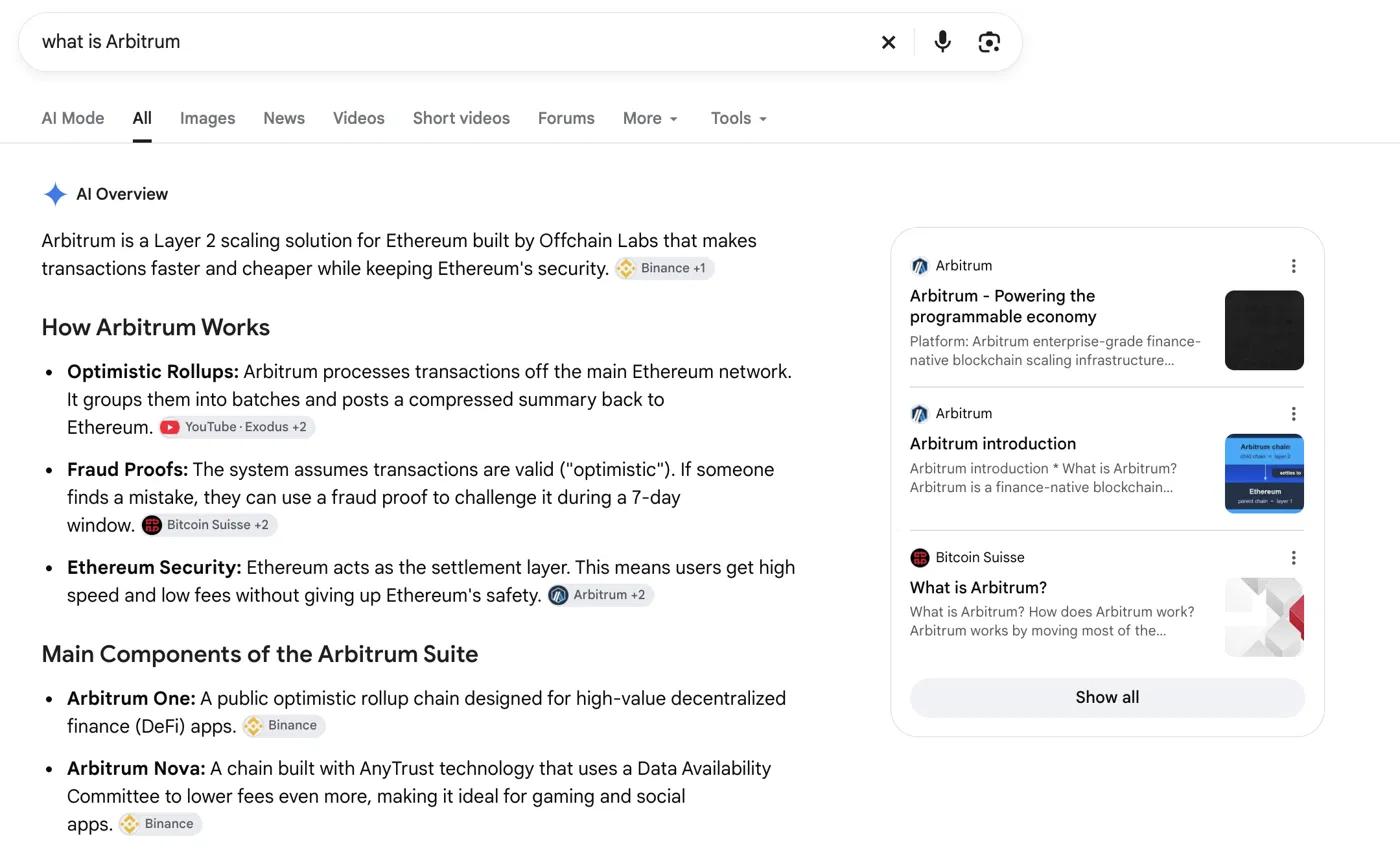This screenshot has width=1400, height=852.
Task: Click the 'Optimistic Rollups:' bold text
Action: pyautogui.click(x=153, y=372)
